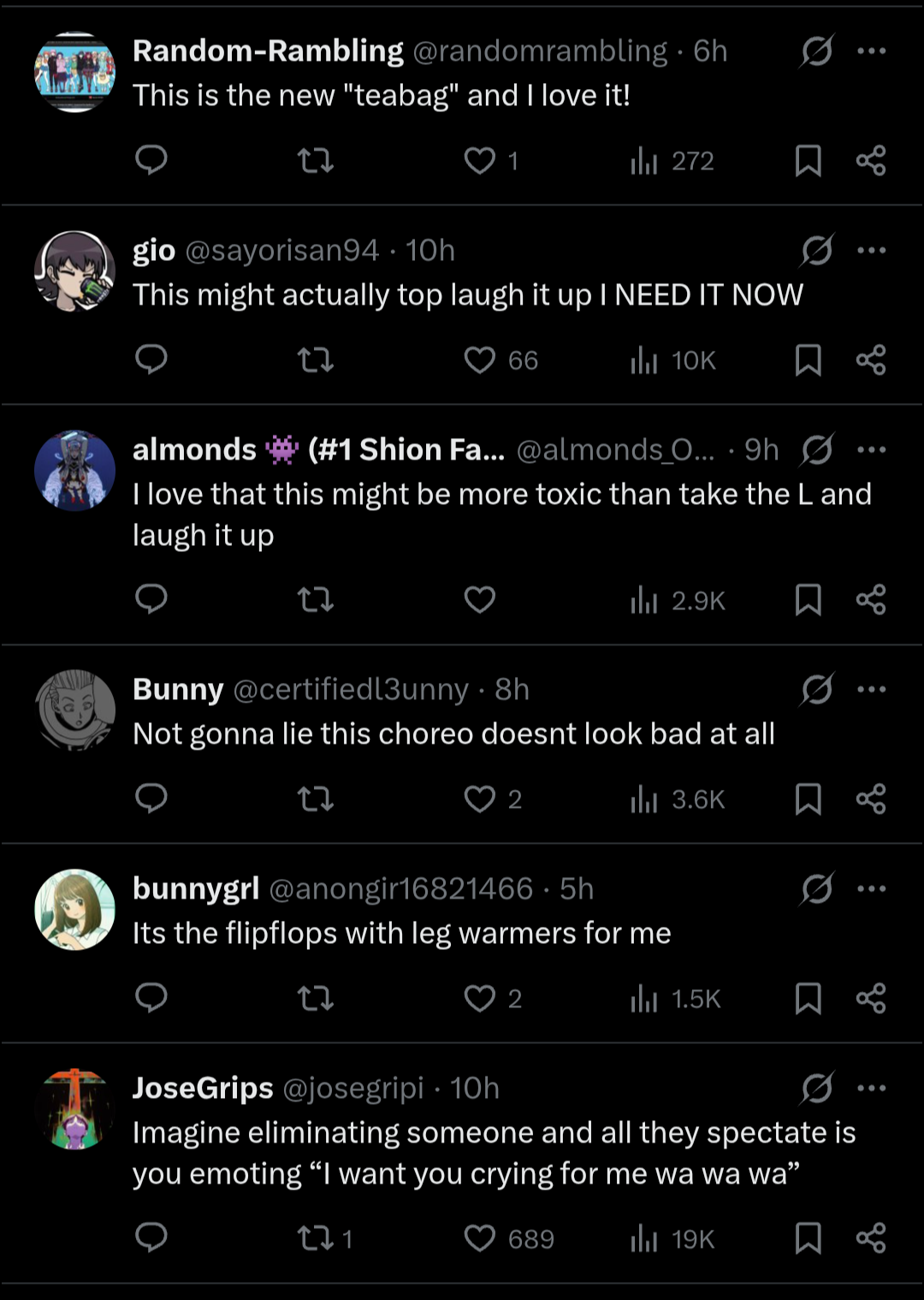Repost almonds' tweet
The image size is (924, 1300).
pyautogui.click(x=316, y=599)
